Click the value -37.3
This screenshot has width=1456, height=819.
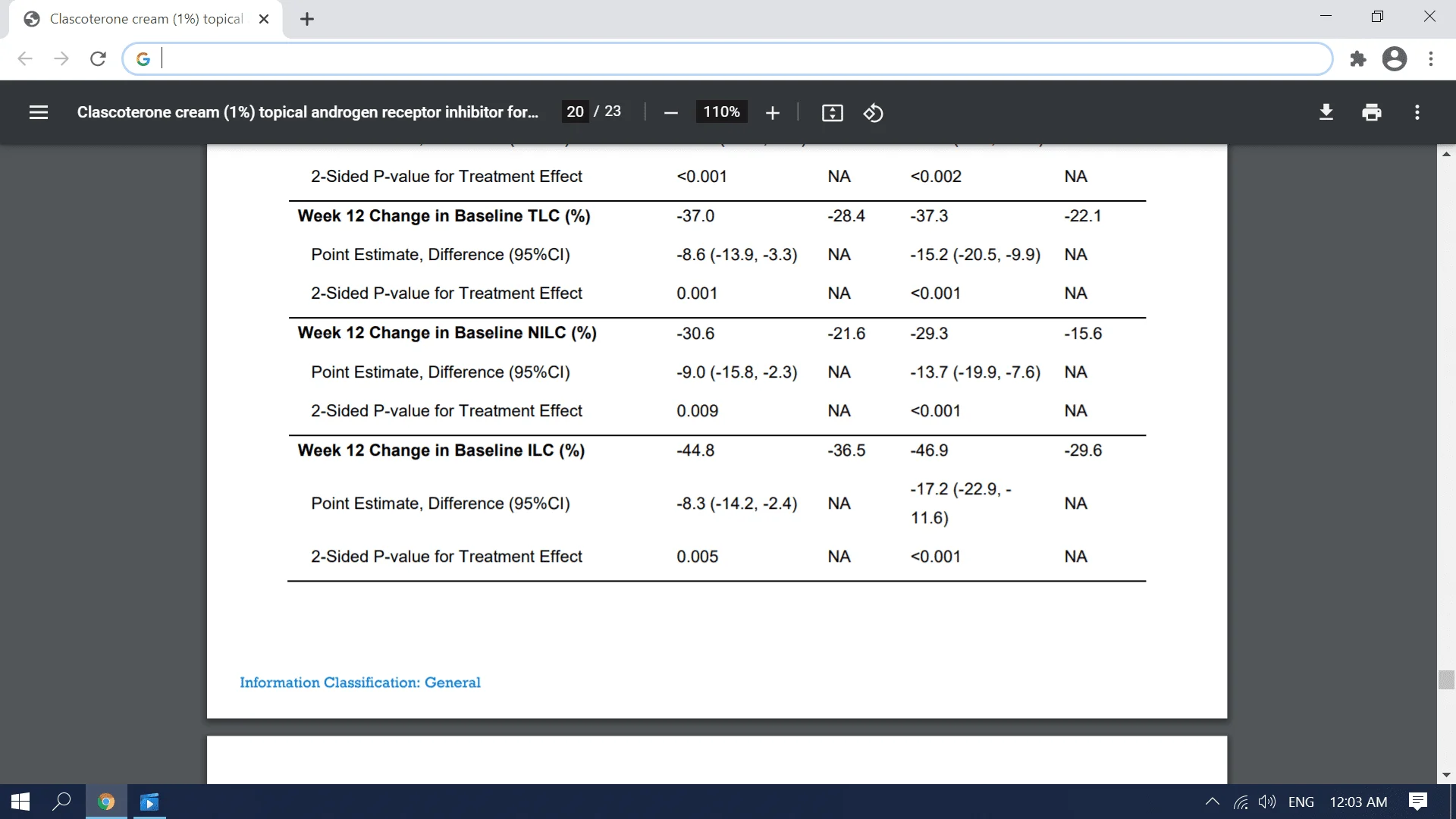[929, 216]
